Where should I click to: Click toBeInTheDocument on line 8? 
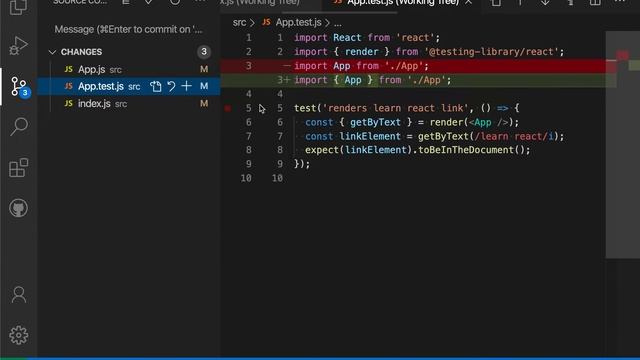[x=466, y=150]
